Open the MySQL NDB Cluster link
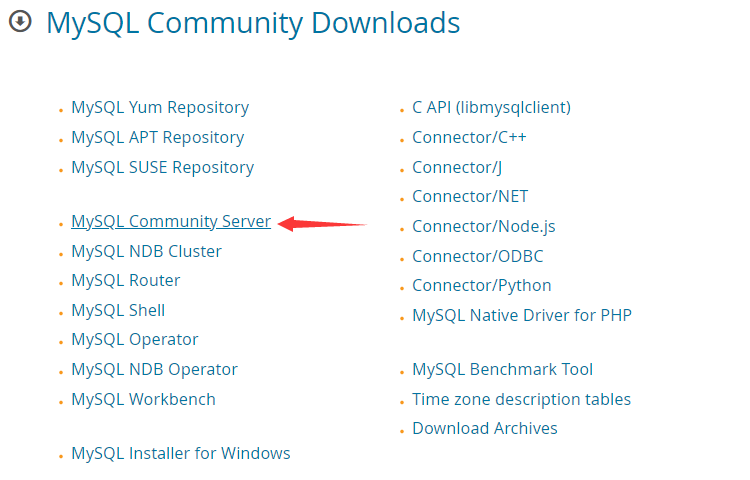This screenshot has height=480, width=750. pyautogui.click(x=146, y=251)
